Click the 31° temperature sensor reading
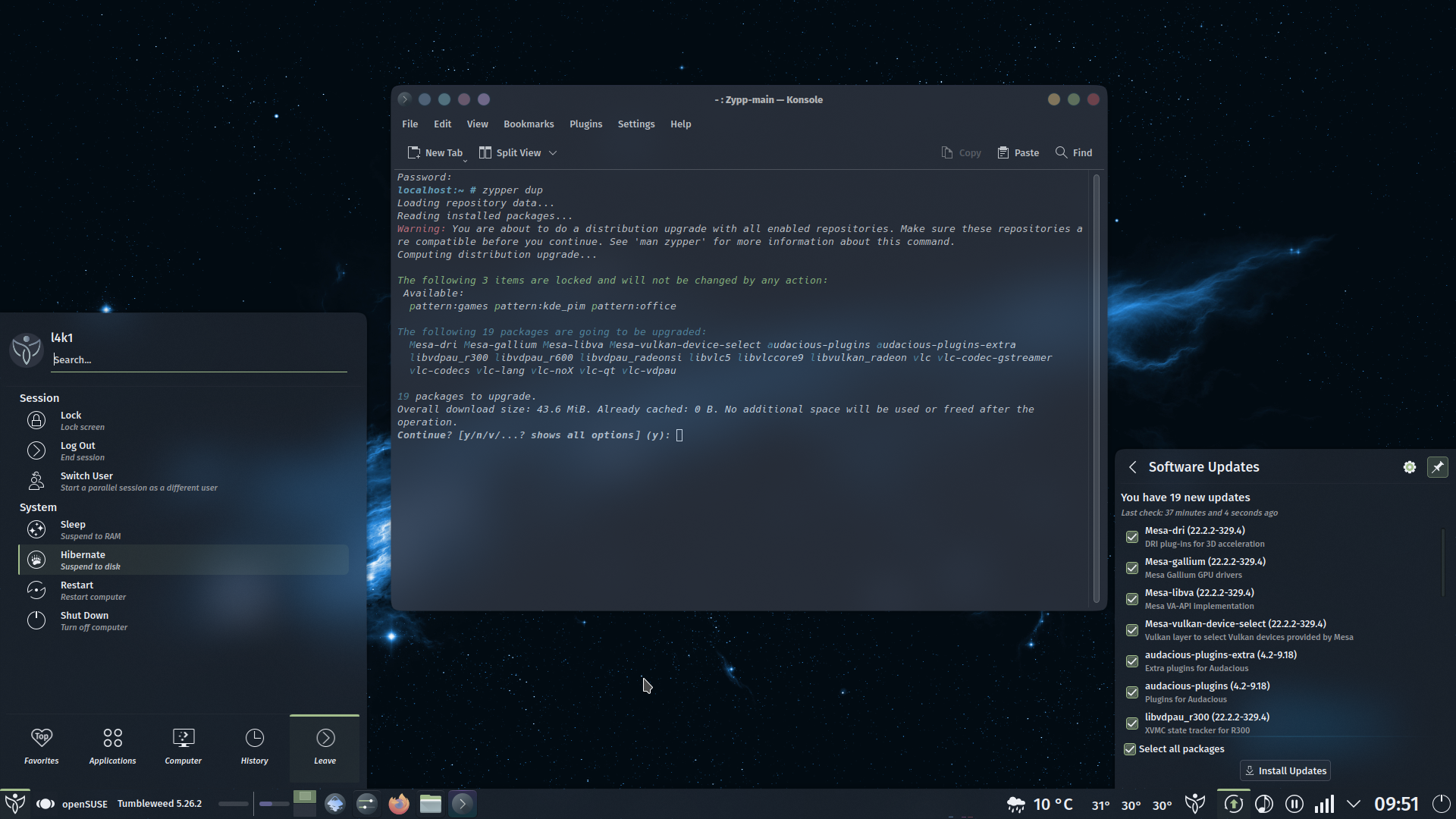 tap(1100, 805)
